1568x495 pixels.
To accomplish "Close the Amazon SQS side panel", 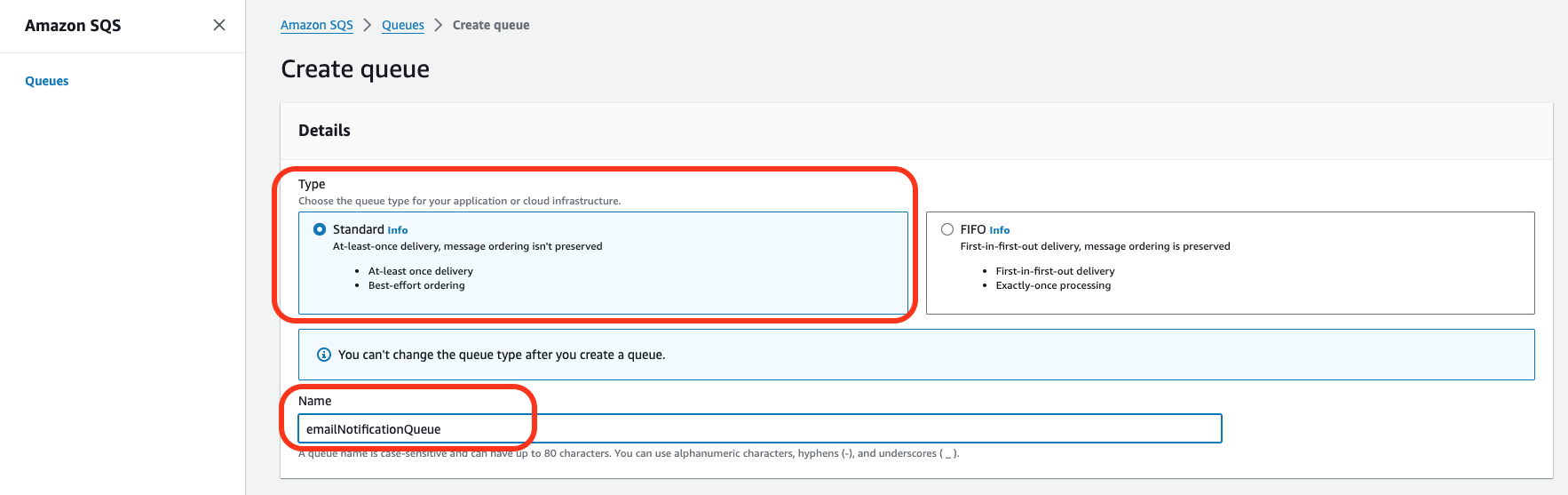I will click(x=219, y=25).
